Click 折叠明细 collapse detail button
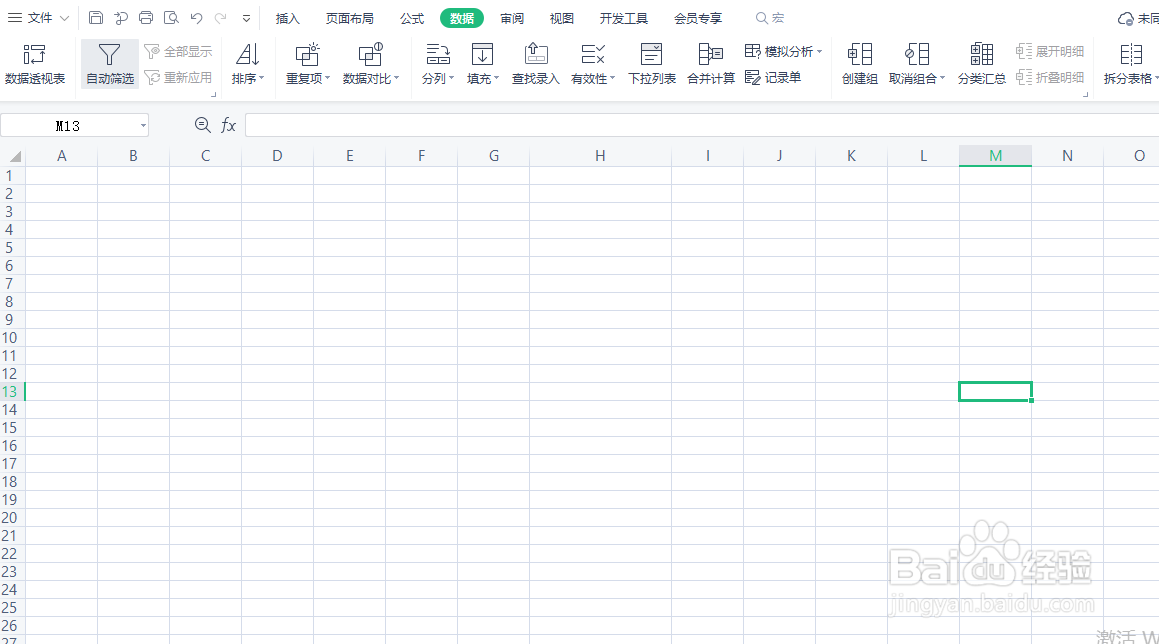1159x644 pixels. (x=1050, y=77)
